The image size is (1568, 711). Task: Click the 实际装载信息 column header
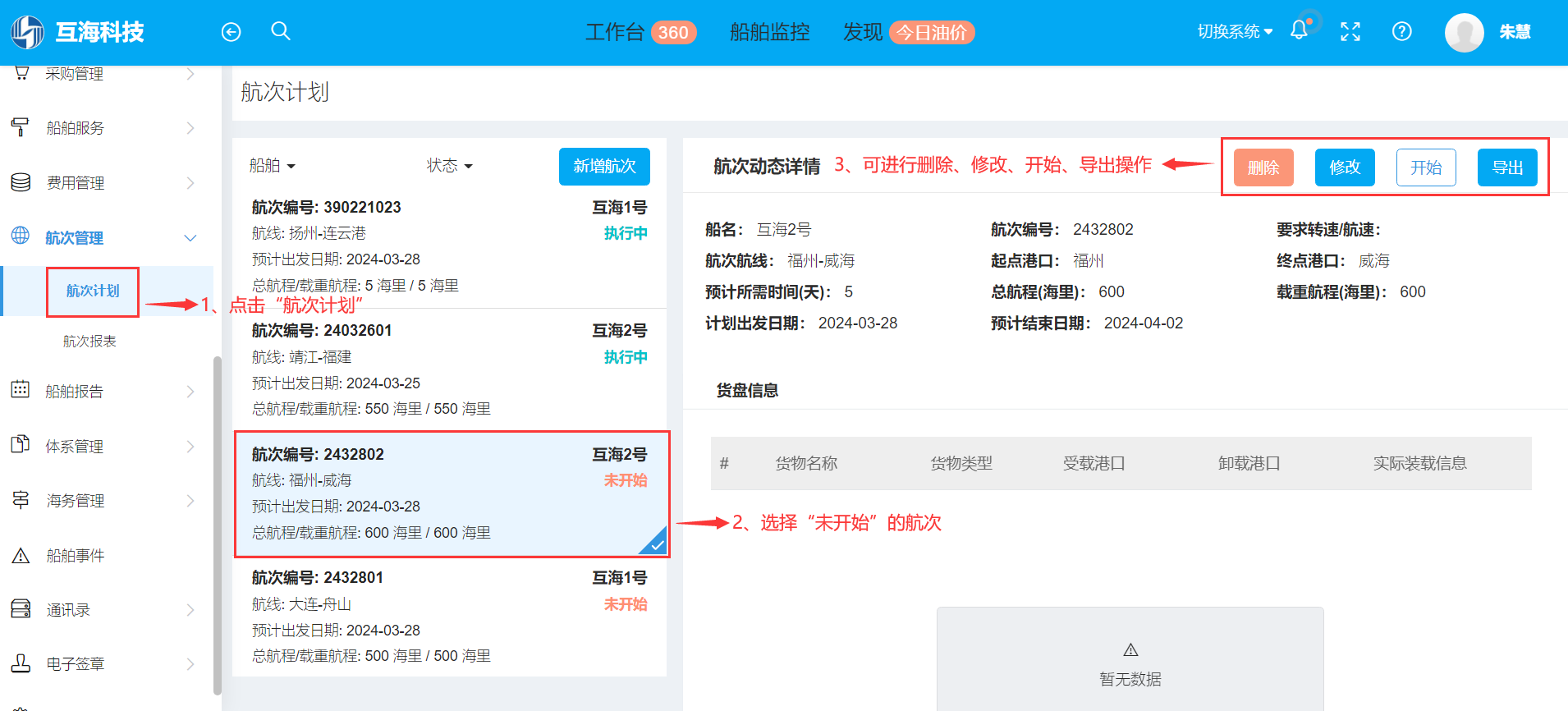[x=1419, y=463]
